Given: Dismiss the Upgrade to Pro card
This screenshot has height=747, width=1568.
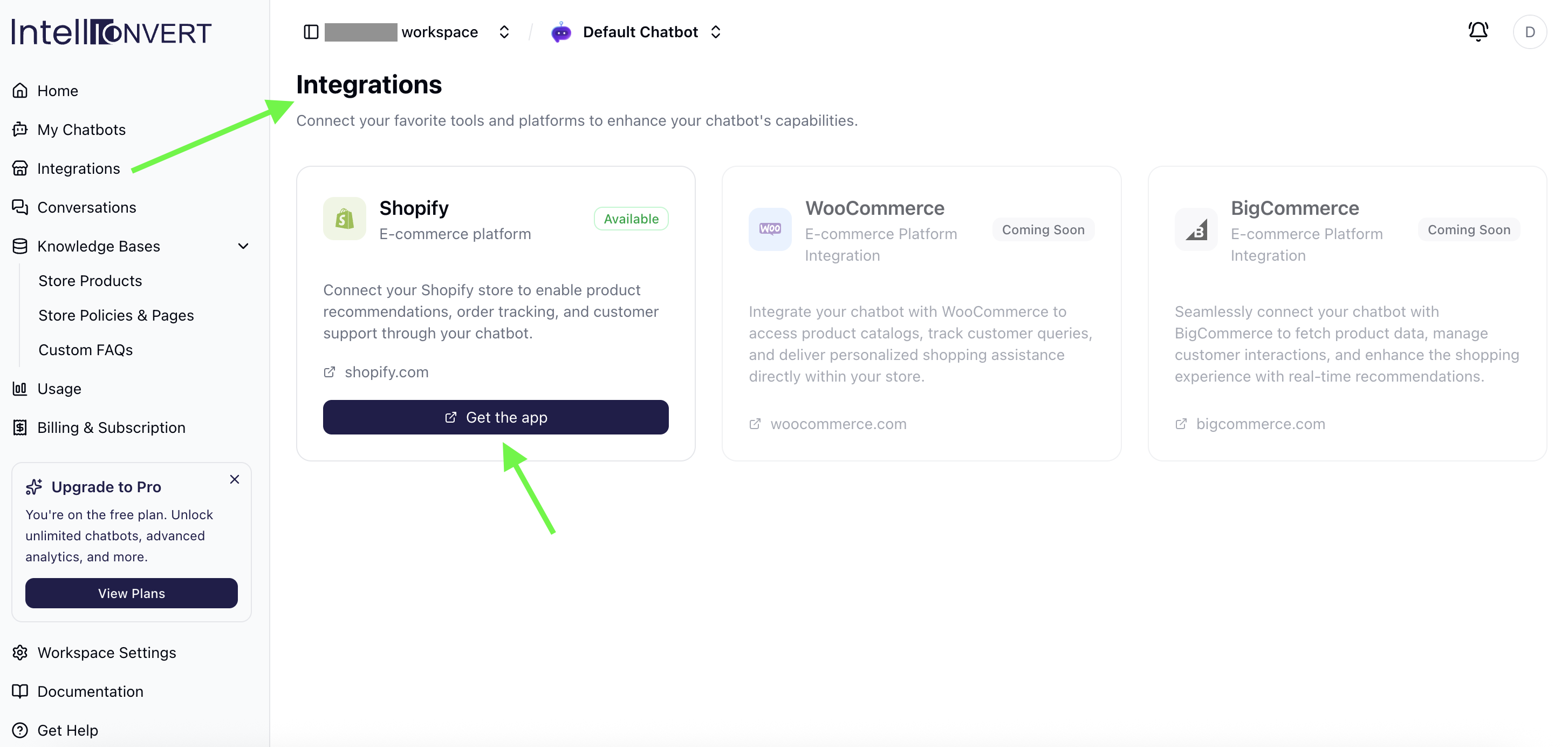Looking at the screenshot, I should pos(234,479).
